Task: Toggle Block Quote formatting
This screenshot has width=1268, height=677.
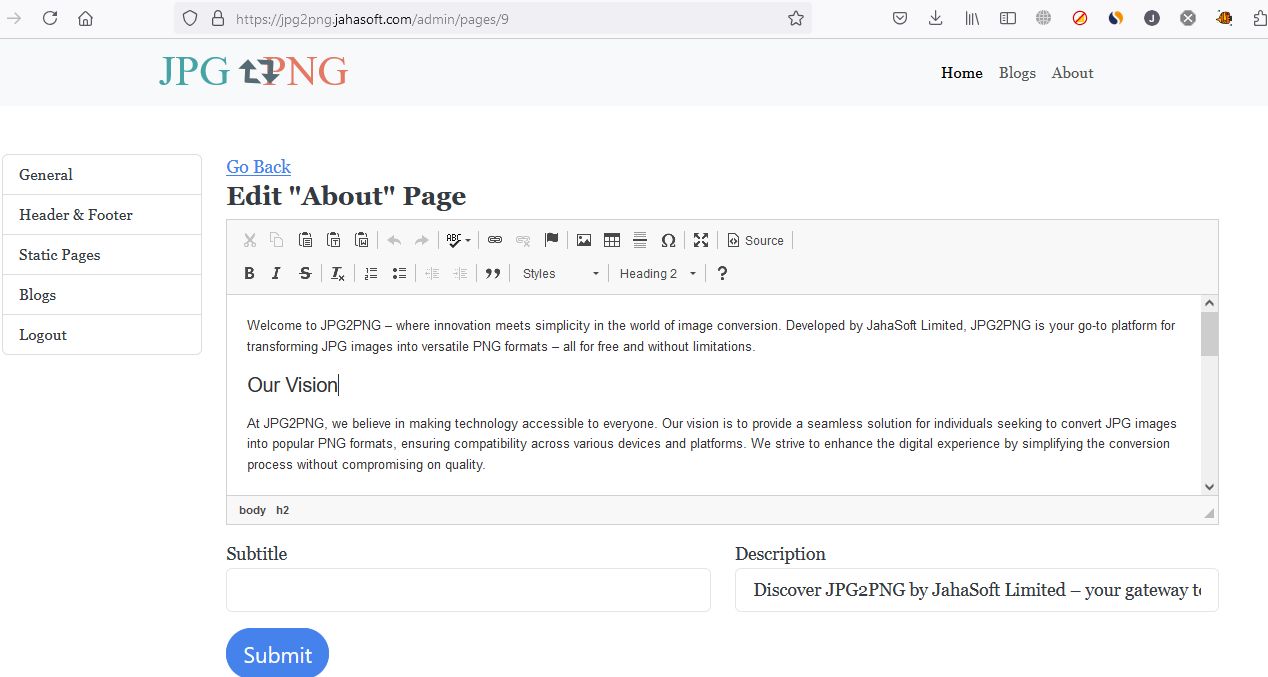Action: [492, 273]
